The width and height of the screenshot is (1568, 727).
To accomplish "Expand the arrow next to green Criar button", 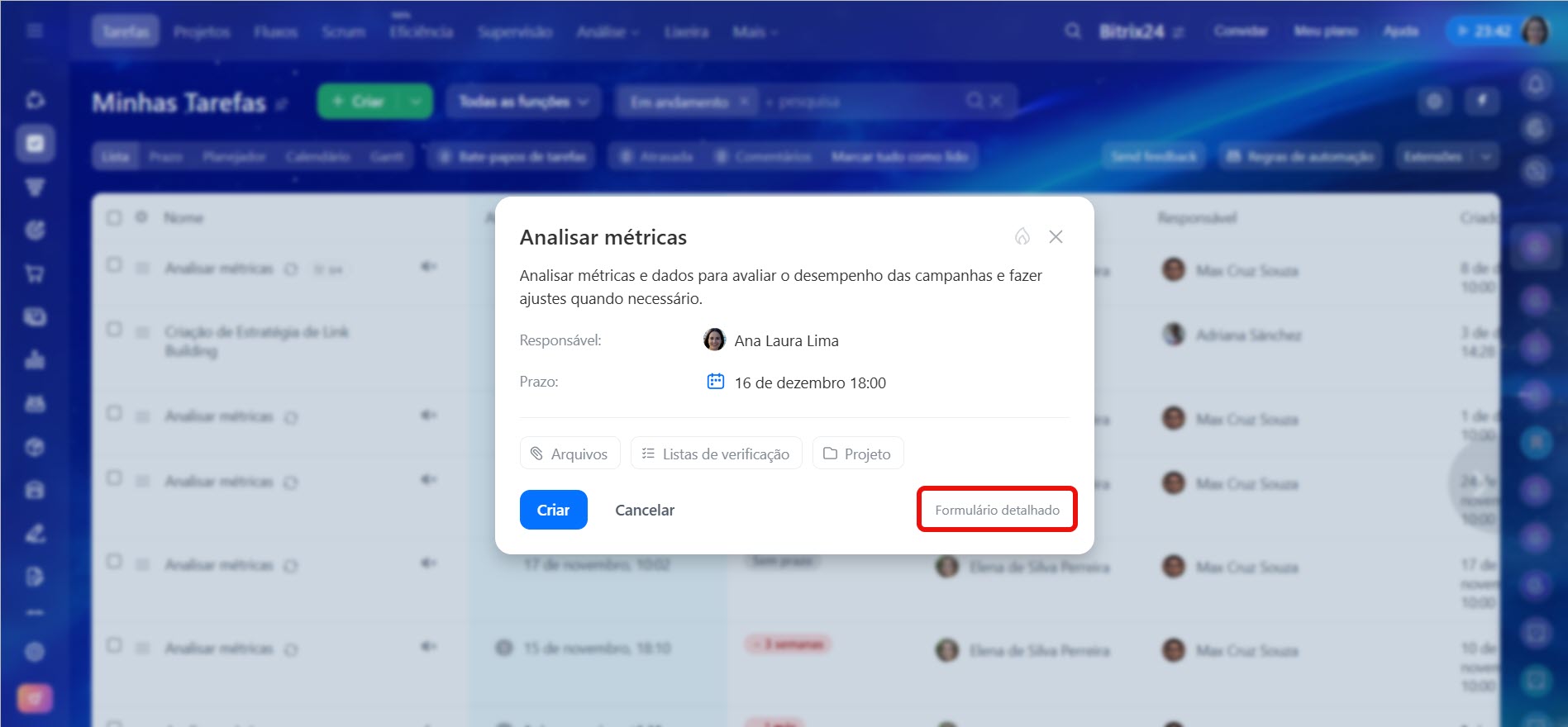I will click(x=416, y=102).
